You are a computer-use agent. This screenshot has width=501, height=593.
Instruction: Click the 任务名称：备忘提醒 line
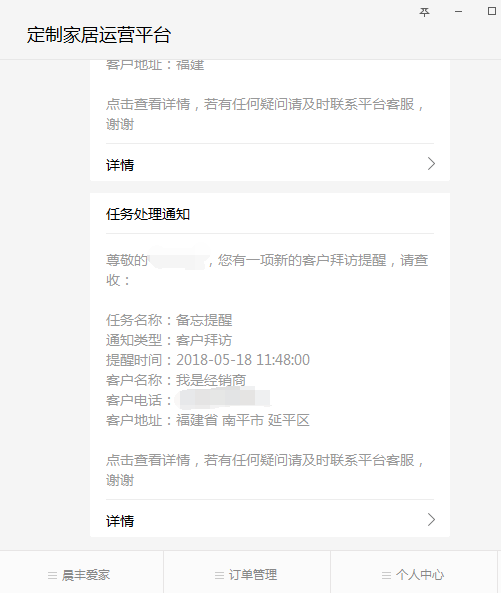pyautogui.click(x=169, y=320)
